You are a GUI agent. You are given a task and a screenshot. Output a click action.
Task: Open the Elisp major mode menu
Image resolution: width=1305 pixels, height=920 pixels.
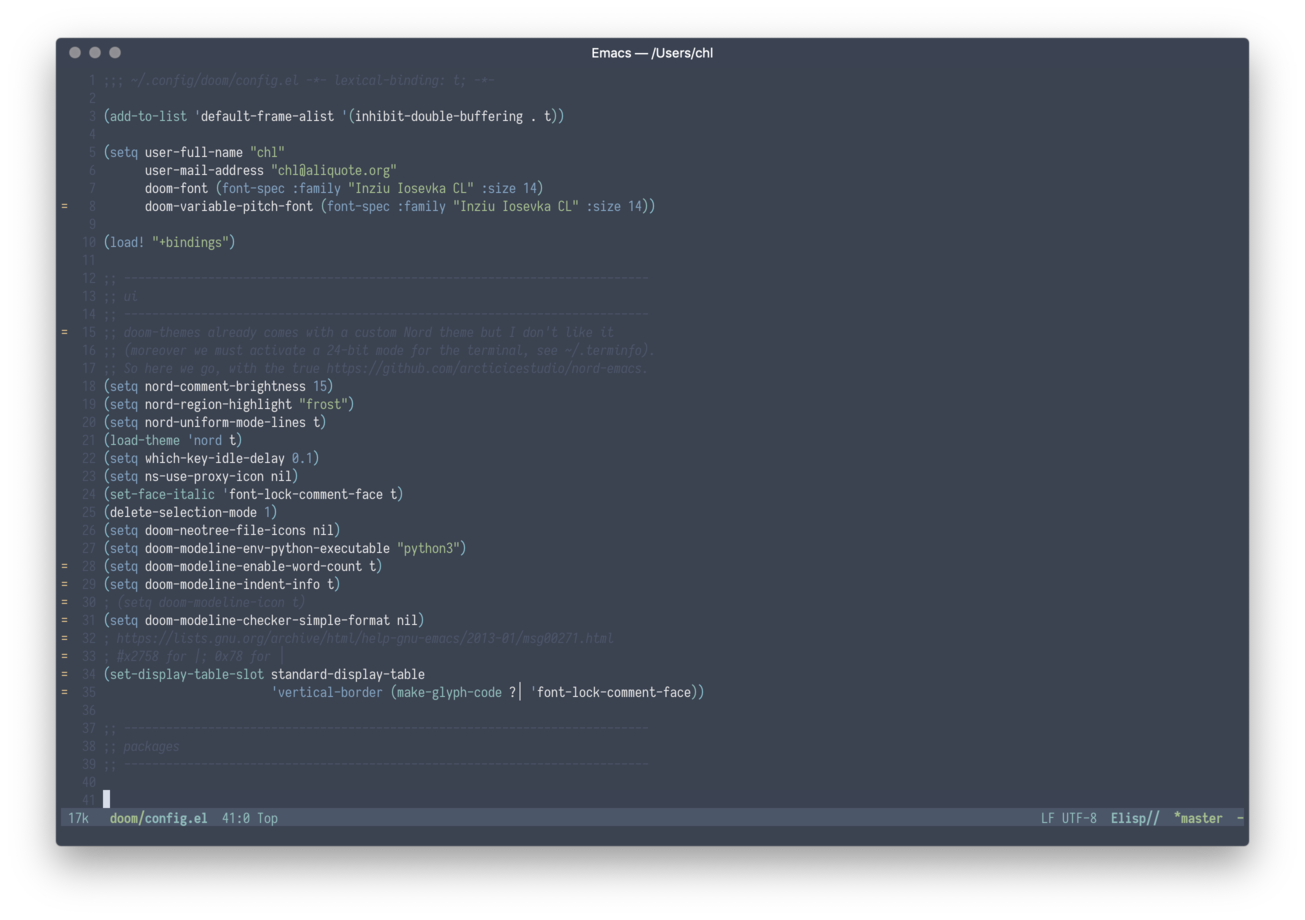click(1134, 818)
